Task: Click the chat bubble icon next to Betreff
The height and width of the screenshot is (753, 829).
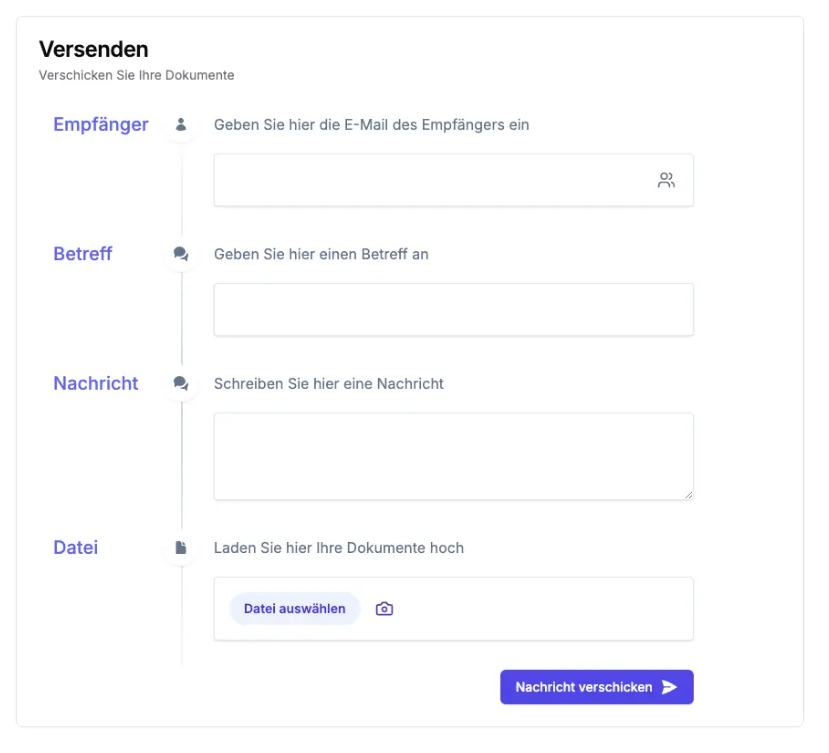Action: coord(181,254)
